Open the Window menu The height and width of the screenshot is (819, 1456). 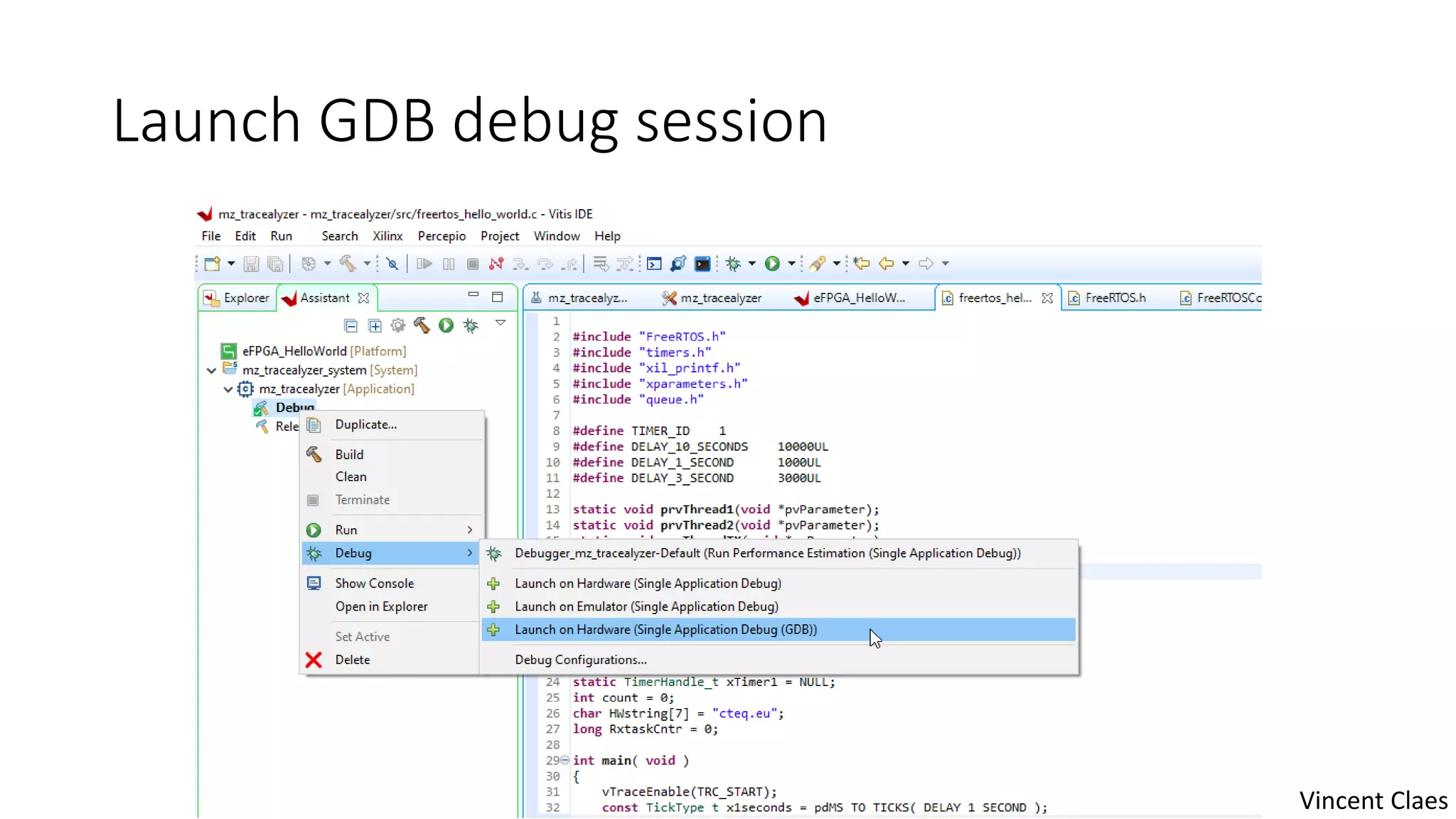557,236
